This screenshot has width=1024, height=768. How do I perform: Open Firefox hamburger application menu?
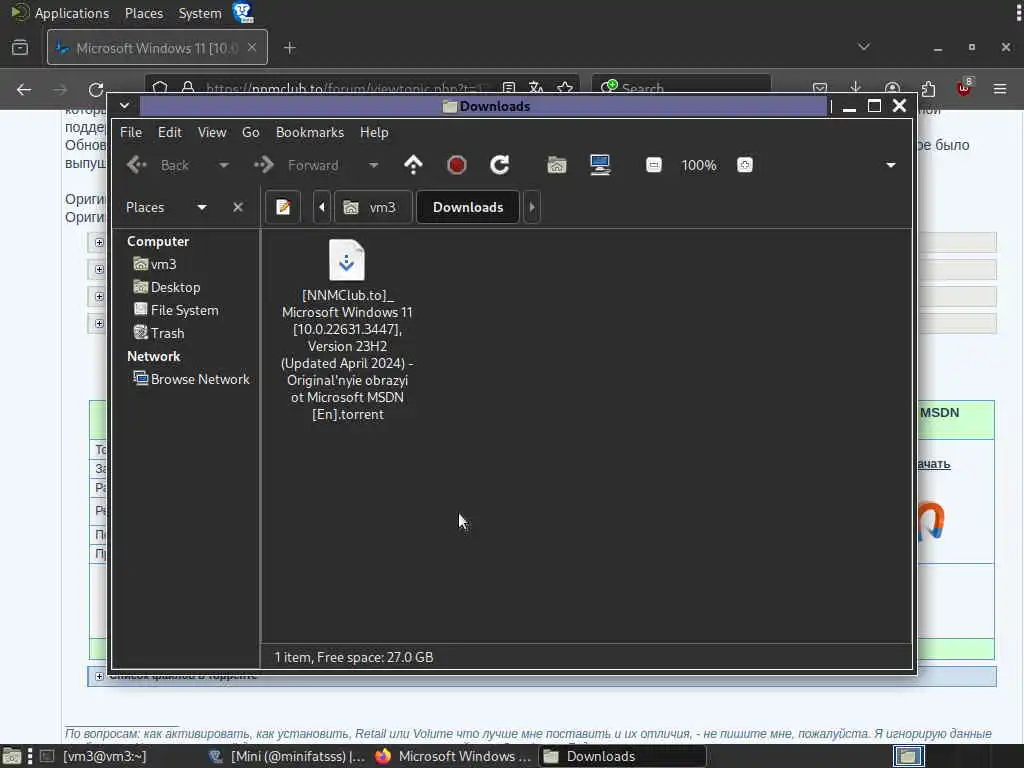pos(1000,88)
